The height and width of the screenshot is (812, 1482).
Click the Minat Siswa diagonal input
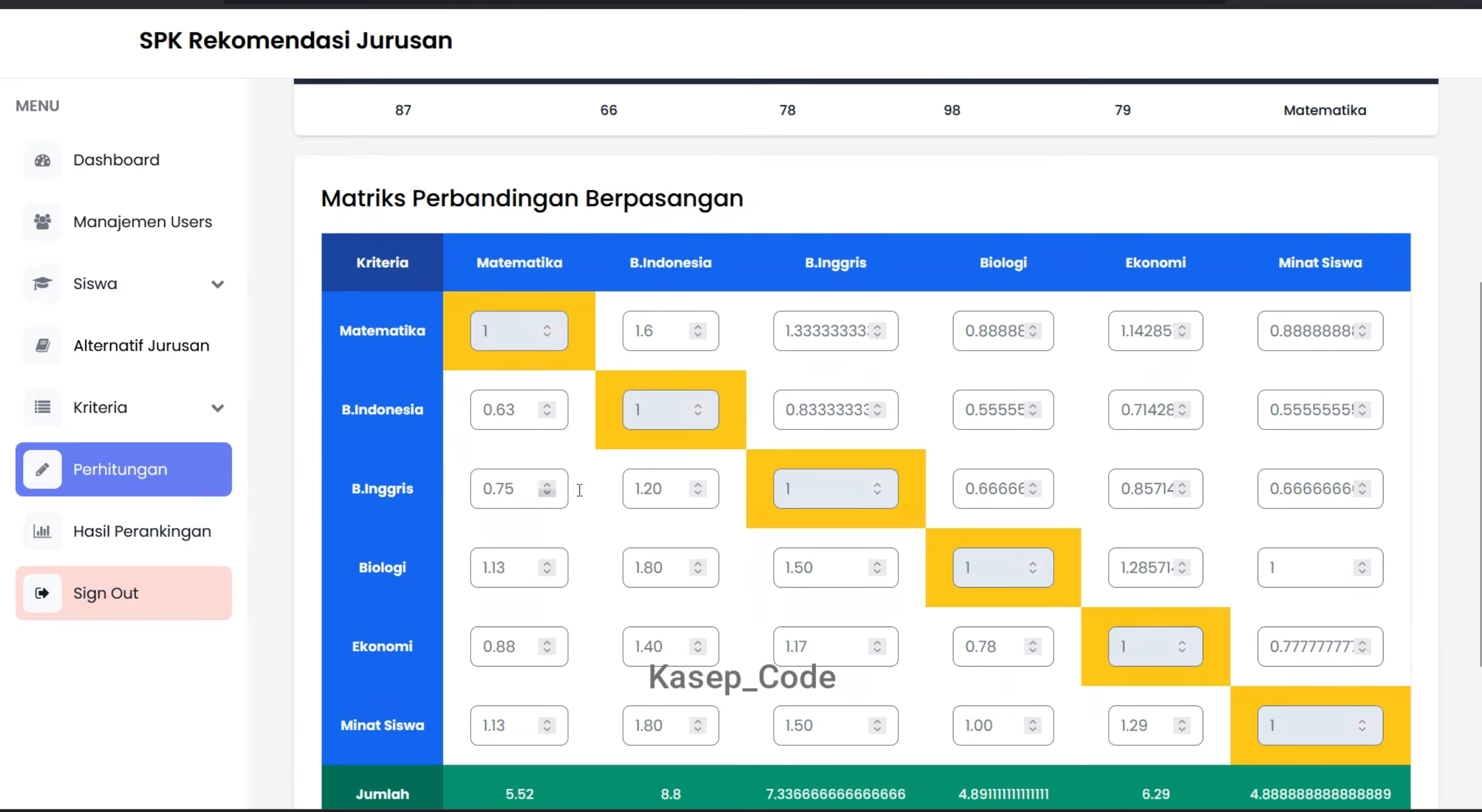(x=1320, y=725)
